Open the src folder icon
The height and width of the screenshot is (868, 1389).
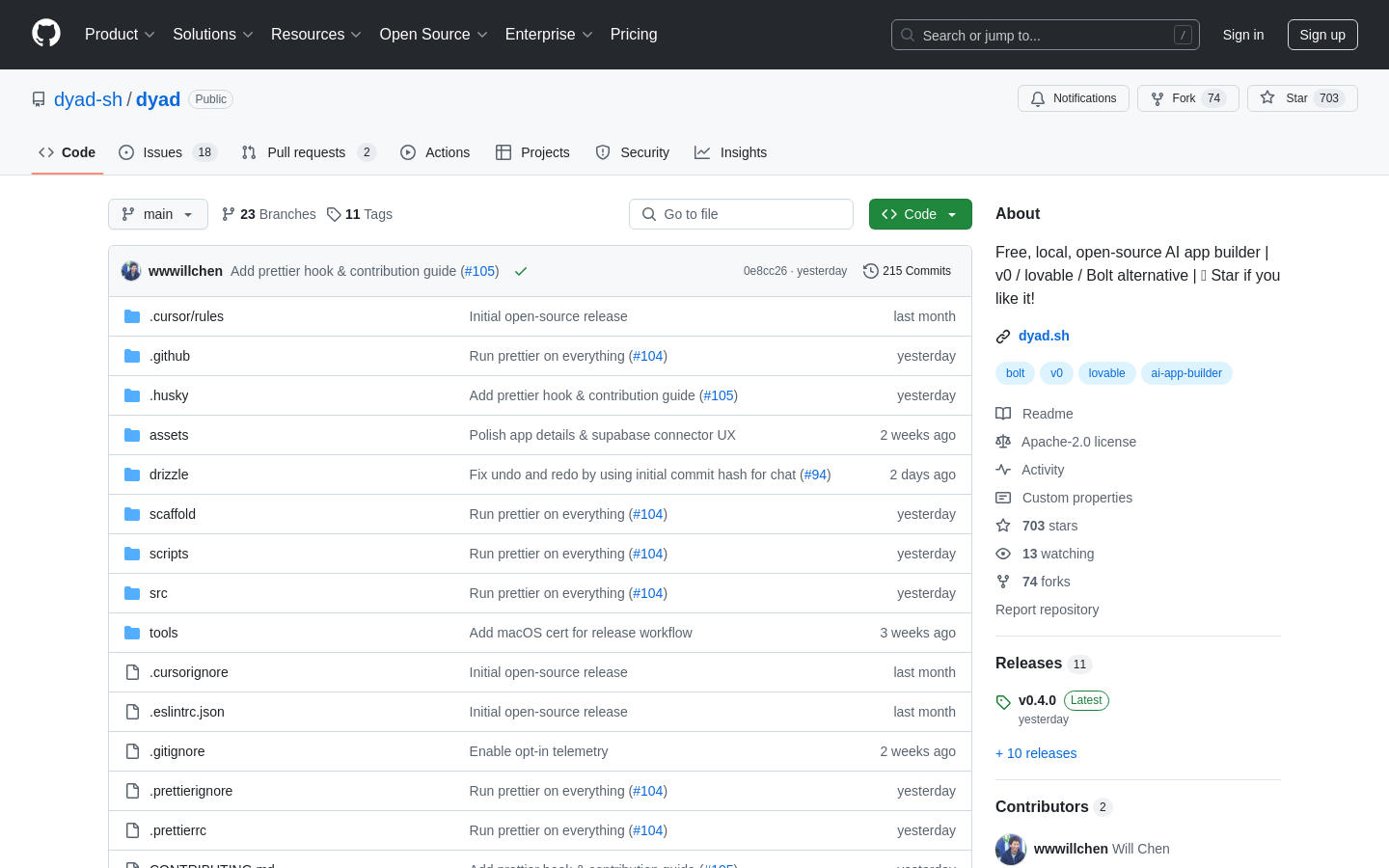pos(132,593)
